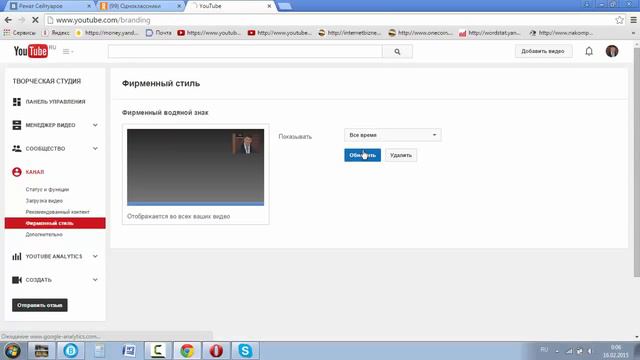This screenshot has width=640, height=360.
Task: Close the Одноклассники tab
Action: (x=179, y=6)
